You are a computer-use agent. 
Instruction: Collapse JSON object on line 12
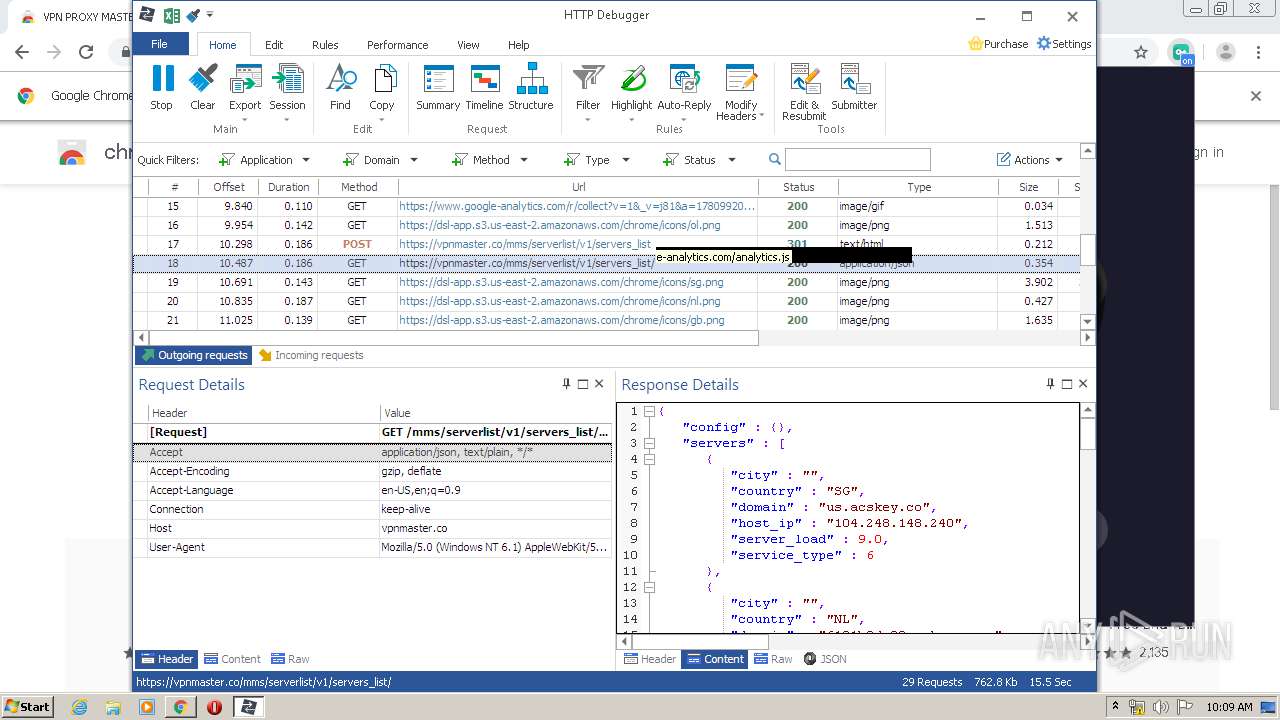[x=649, y=587]
